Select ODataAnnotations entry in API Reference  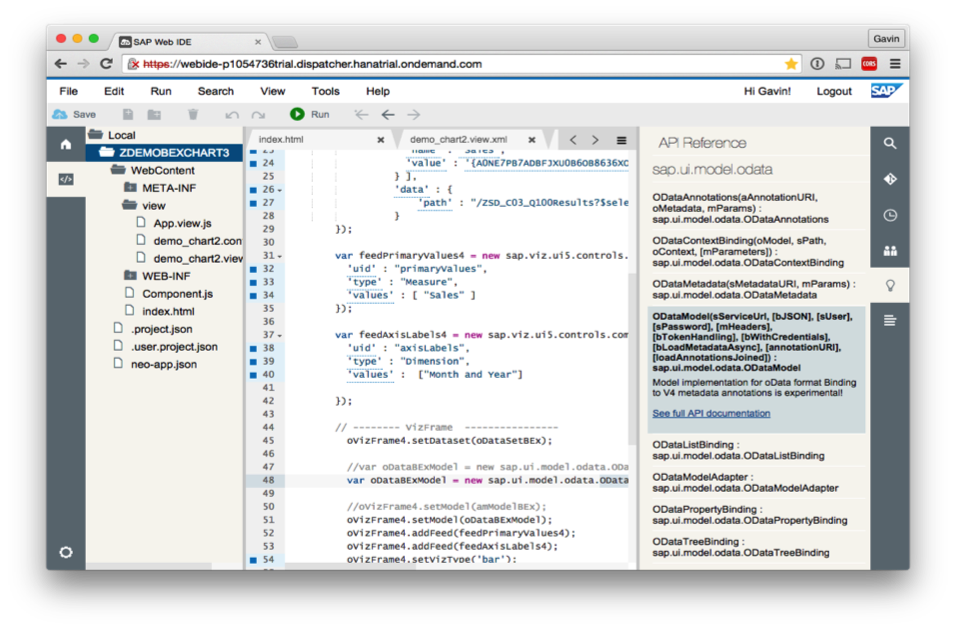757,208
